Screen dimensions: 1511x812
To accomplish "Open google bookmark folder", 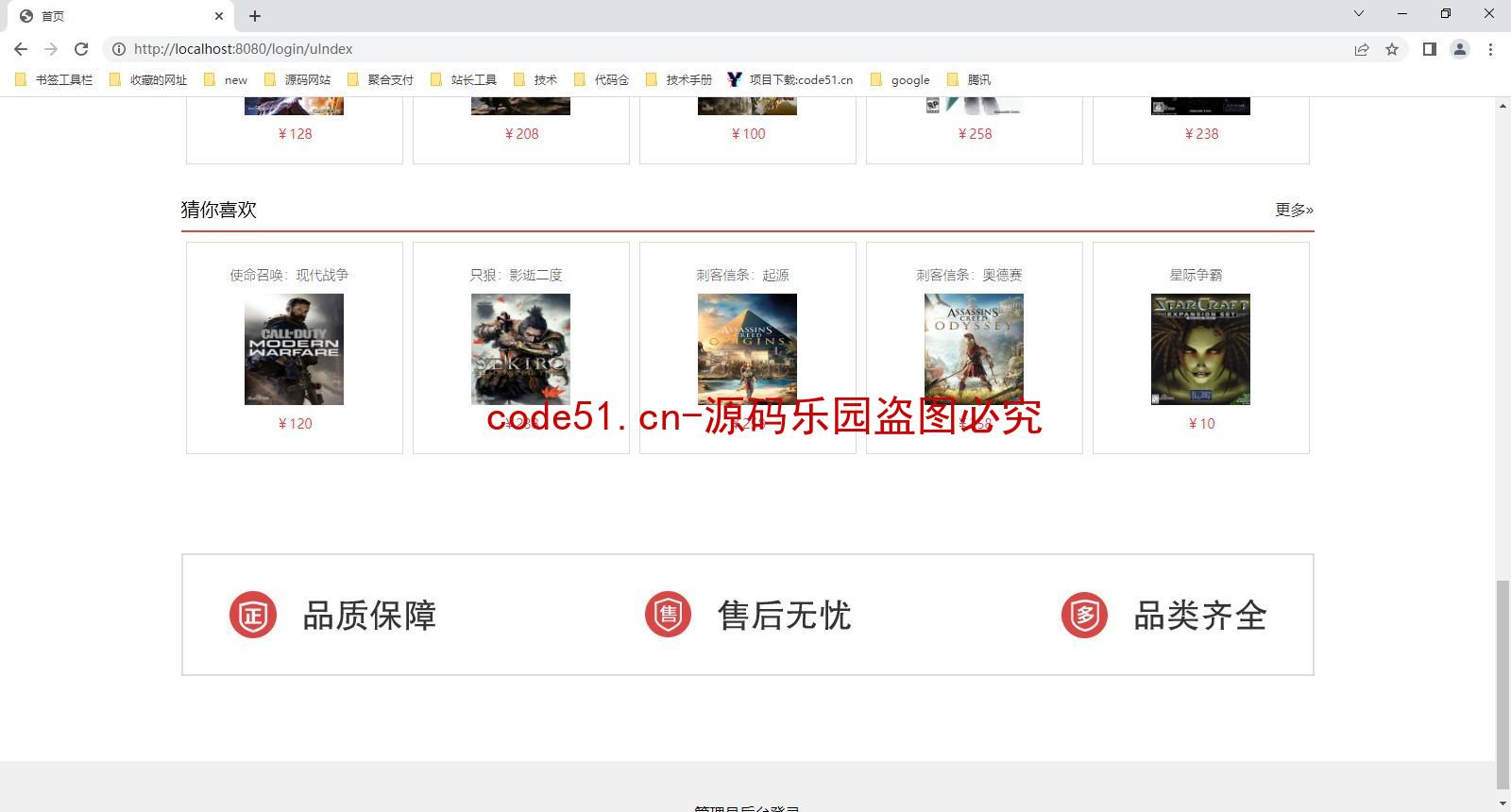I will (x=901, y=80).
